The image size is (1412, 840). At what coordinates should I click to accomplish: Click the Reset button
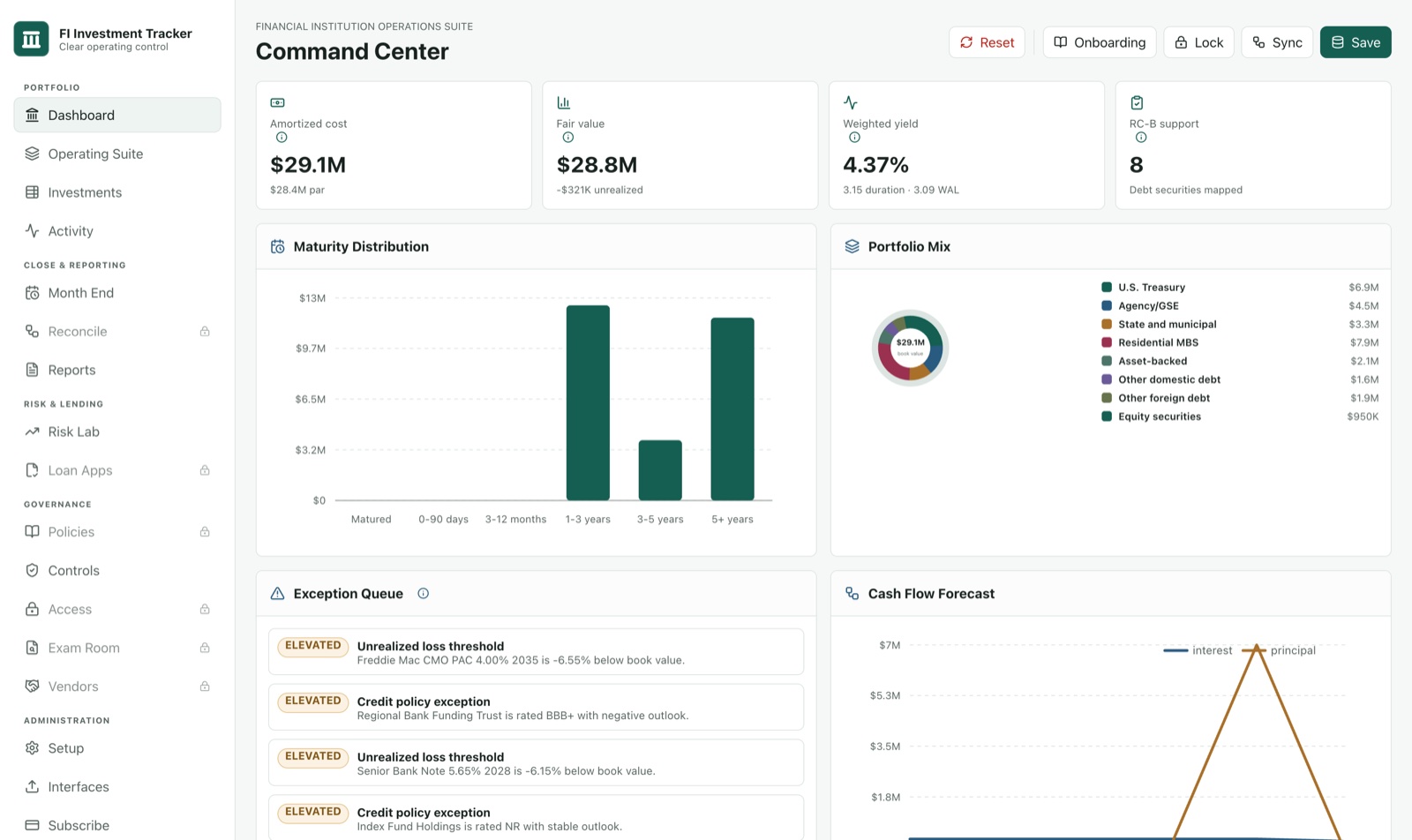coord(987,42)
